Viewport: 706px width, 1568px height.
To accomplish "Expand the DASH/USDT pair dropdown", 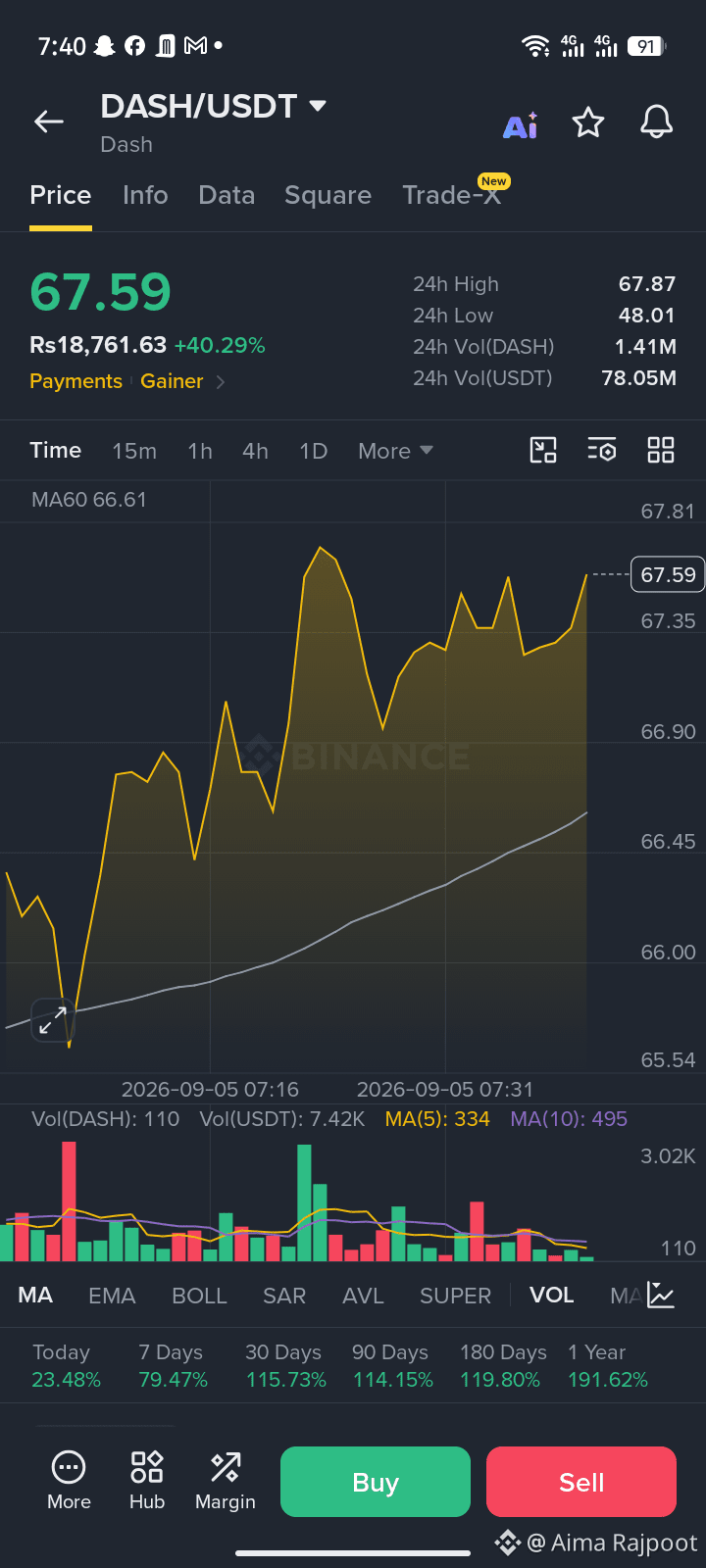I will click(x=318, y=106).
